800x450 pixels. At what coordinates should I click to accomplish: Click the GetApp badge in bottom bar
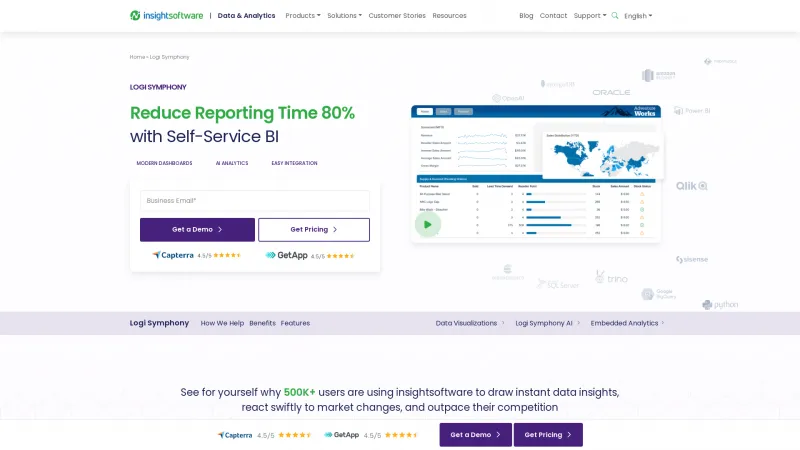pos(371,435)
